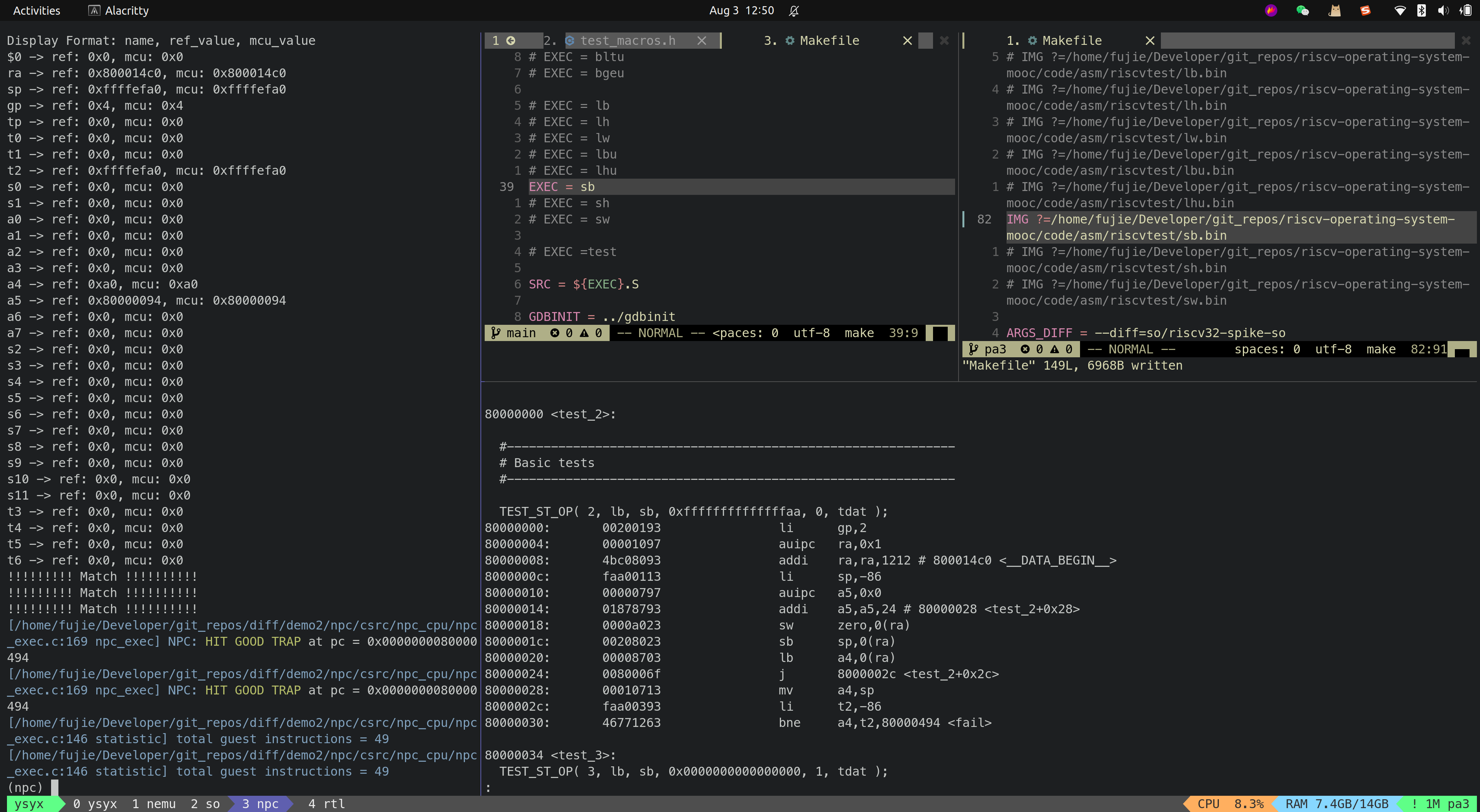Click the Alacritty window icon in top bar
The image size is (1480, 812).
pyautogui.click(x=94, y=10)
